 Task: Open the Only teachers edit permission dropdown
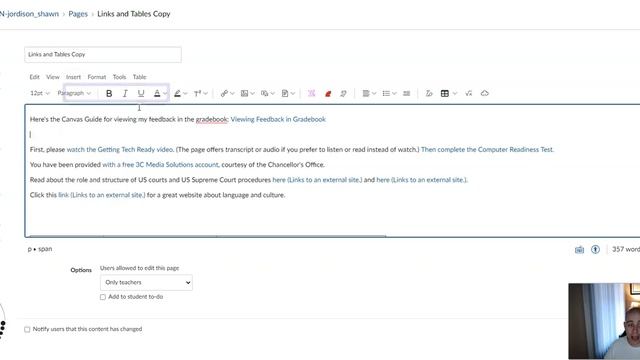tap(146, 282)
